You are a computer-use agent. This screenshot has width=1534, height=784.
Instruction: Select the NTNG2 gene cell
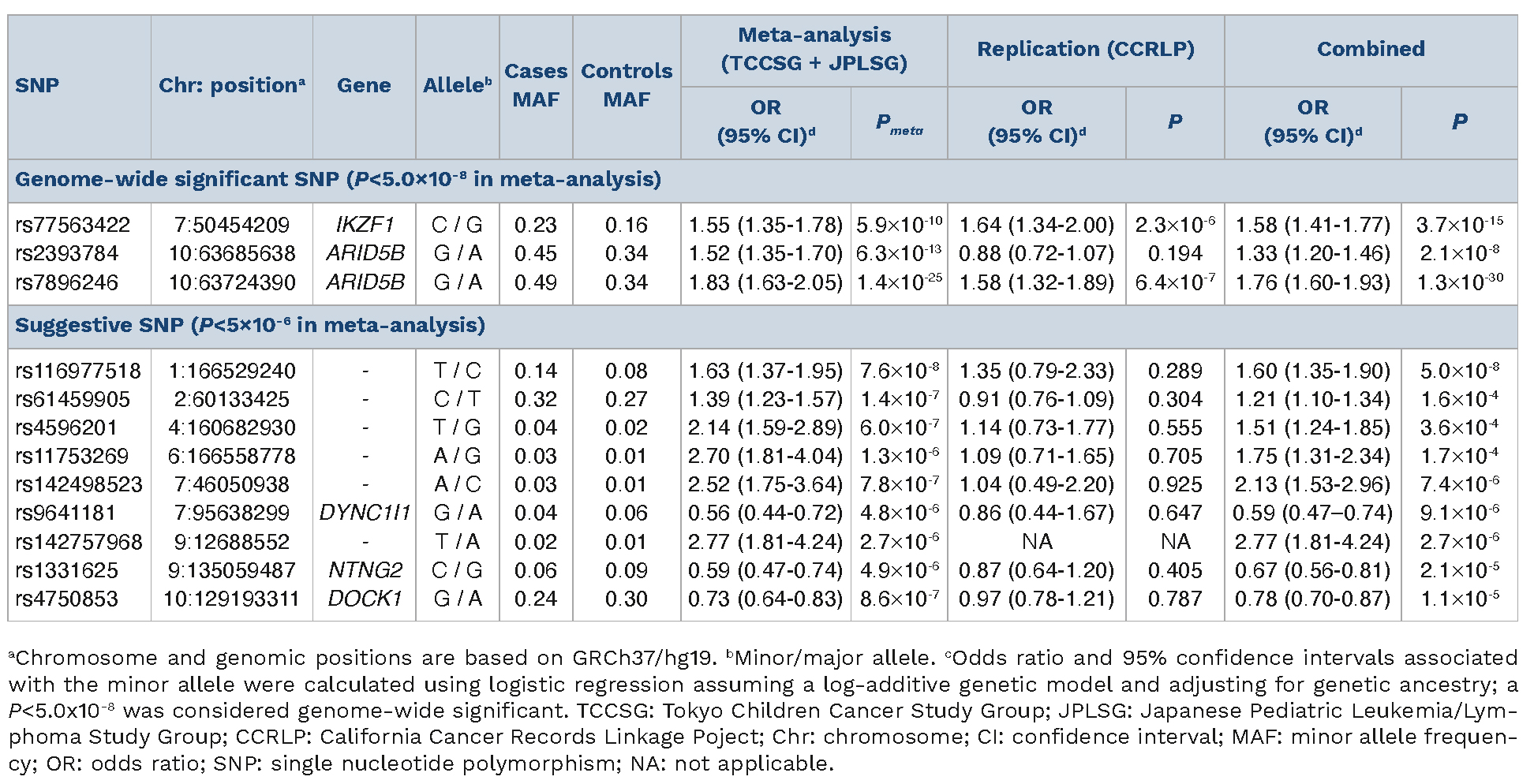[365, 570]
